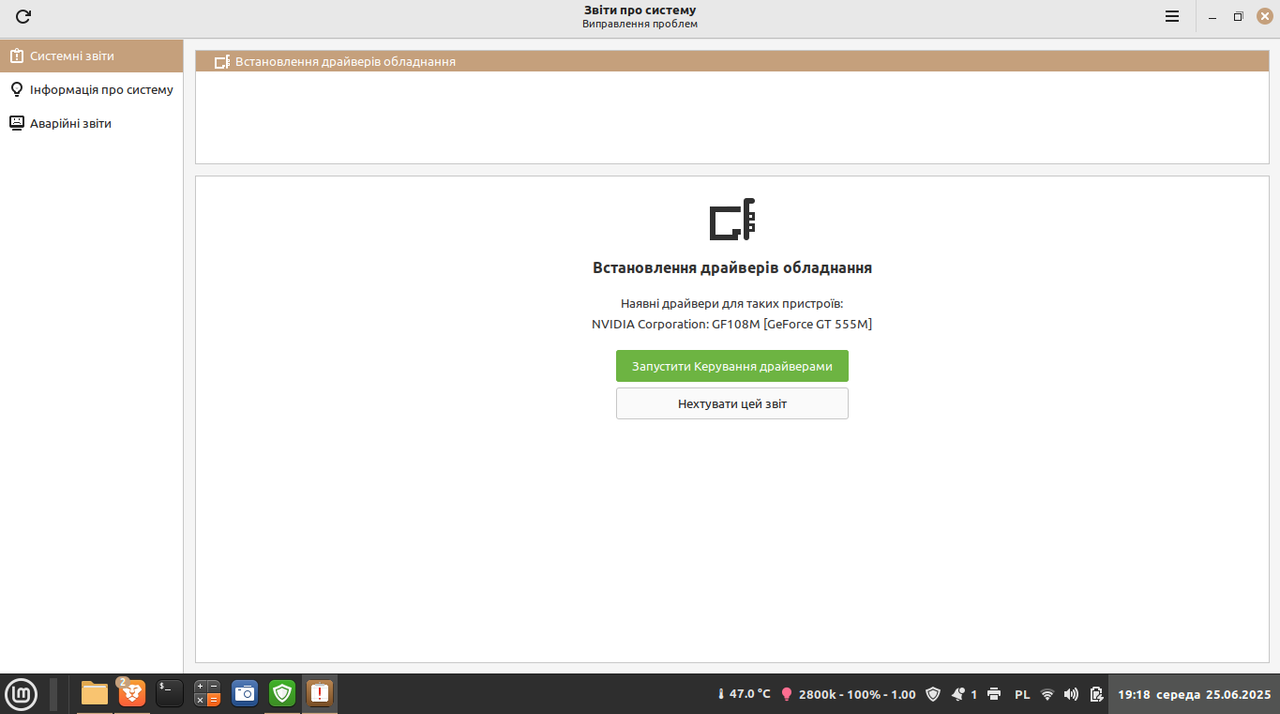This screenshot has height=714, width=1280.
Task: Click Нехтувати цей звіт button
Action: [732, 404]
